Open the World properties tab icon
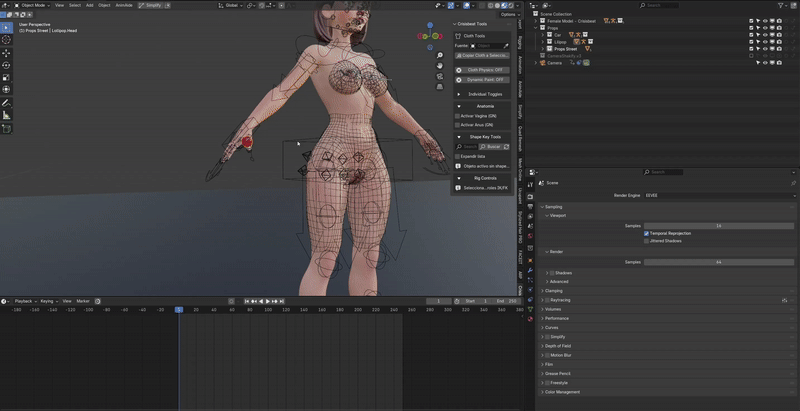The width and height of the screenshot is (800, 411). point(530,236)
